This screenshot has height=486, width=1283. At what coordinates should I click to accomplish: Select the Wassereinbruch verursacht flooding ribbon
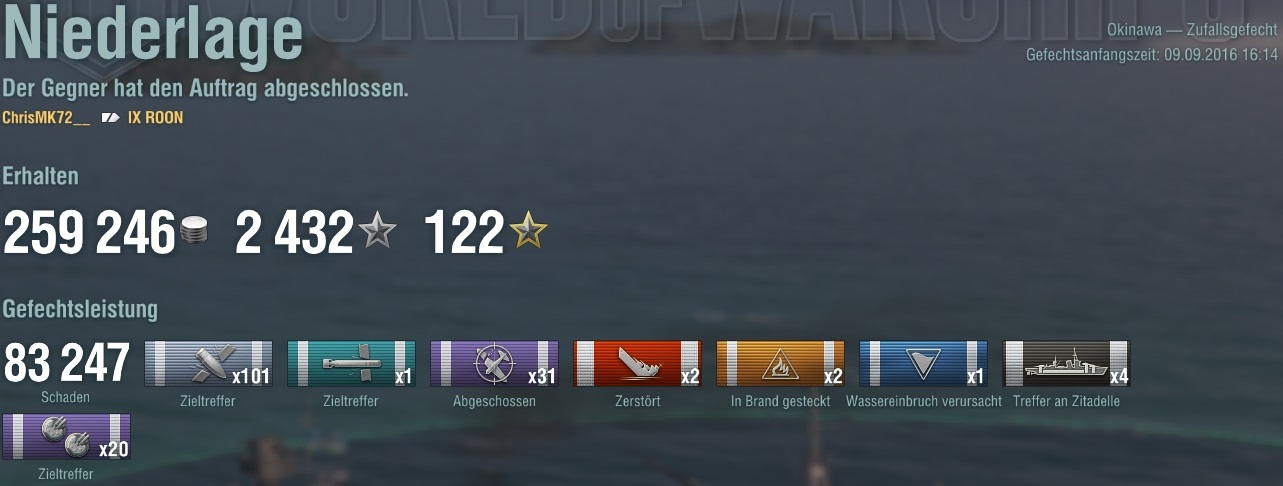point(923,364)
